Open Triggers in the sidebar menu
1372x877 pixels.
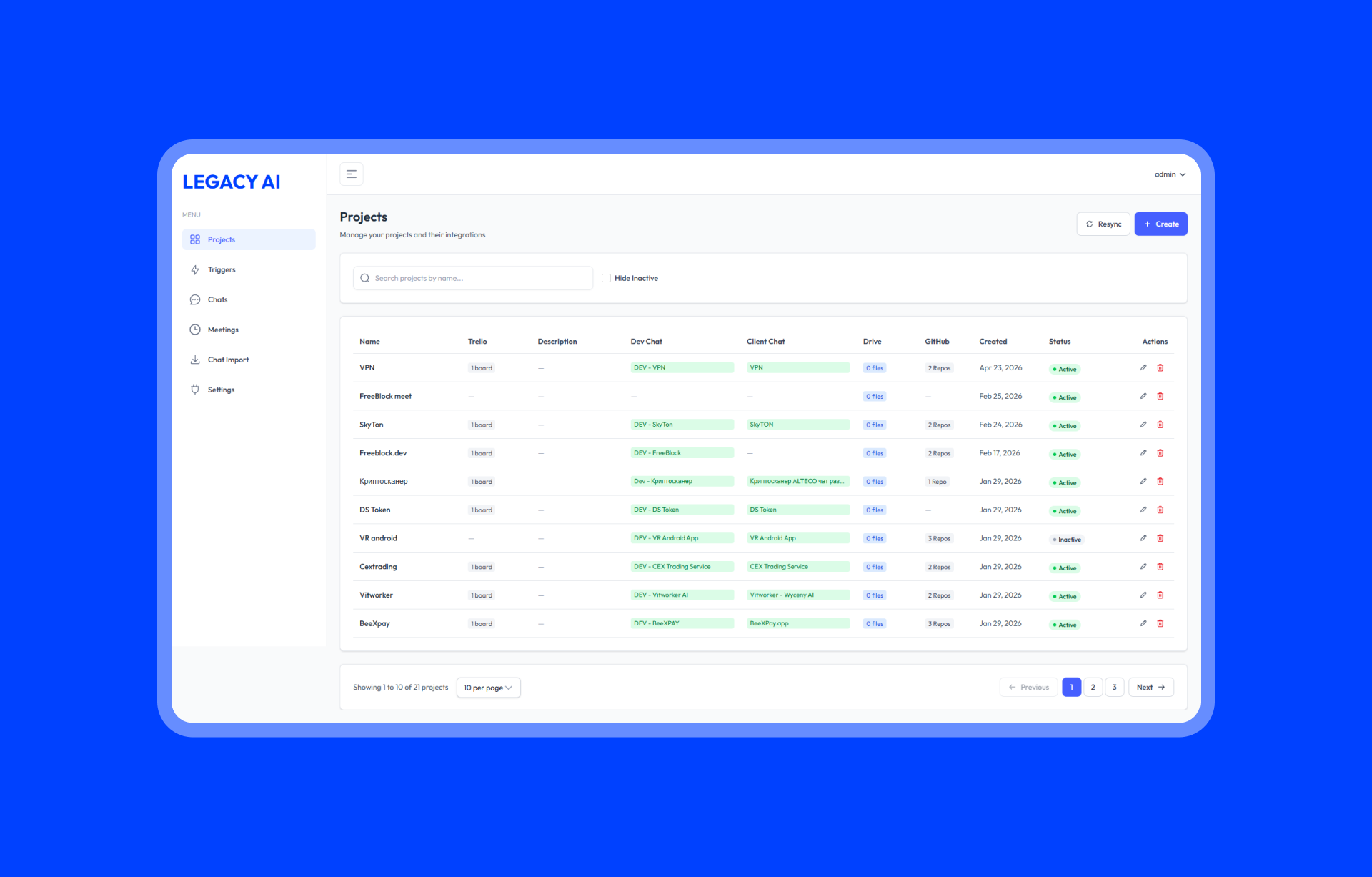click(249, 269)
